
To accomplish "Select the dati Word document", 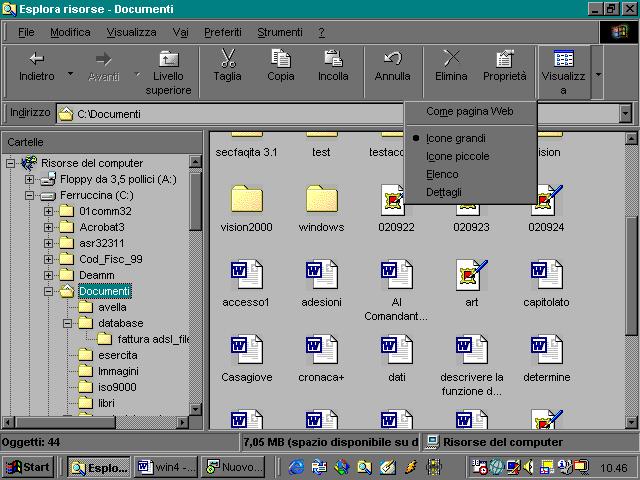I will 396,349.
